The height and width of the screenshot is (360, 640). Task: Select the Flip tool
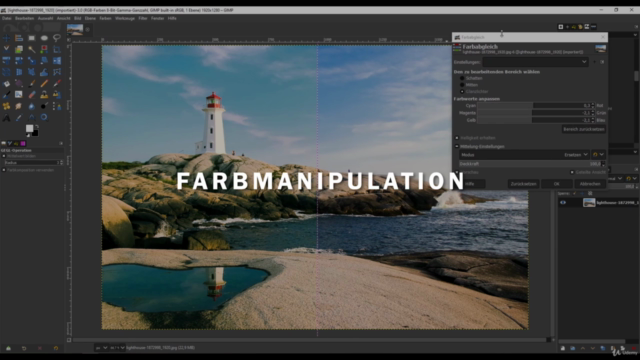[x=57, y=60]
